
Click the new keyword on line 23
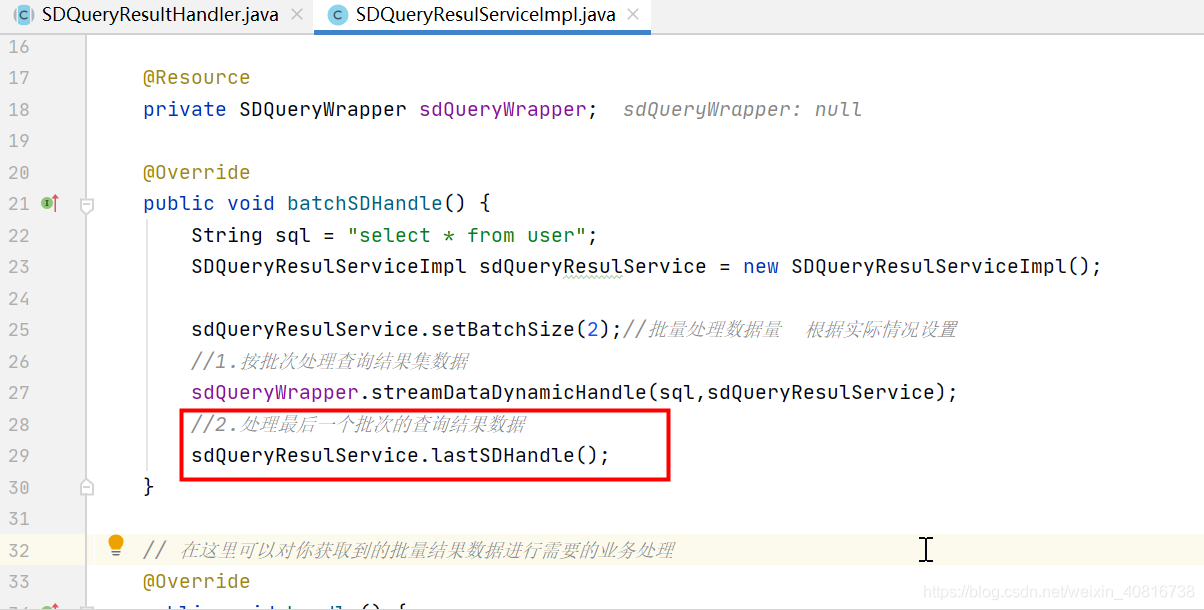pos(761,266)
